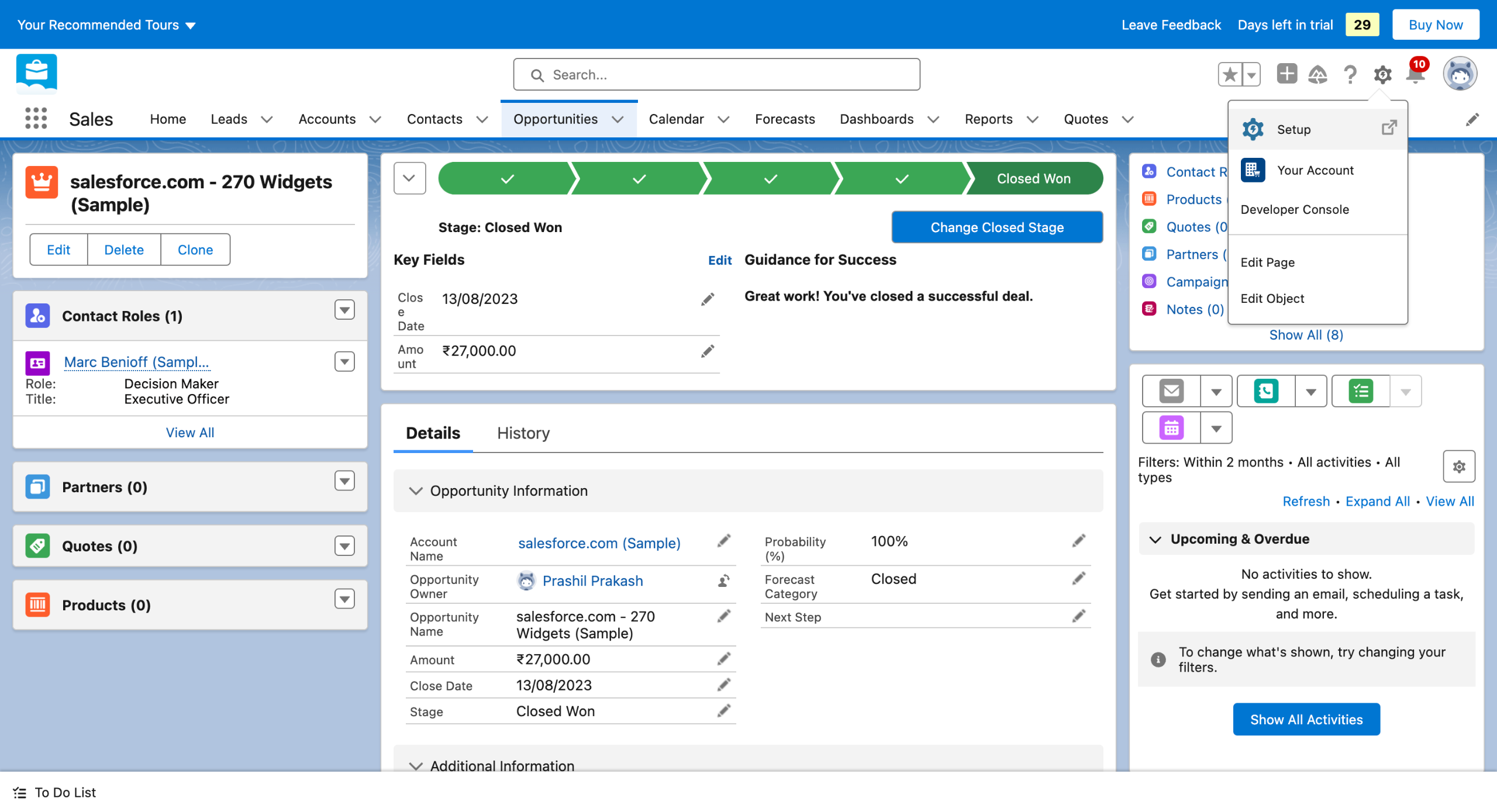Screen dimensions: 1497x812
Task: Open the Favorites list dropdown arrow
Action: 1251,75
